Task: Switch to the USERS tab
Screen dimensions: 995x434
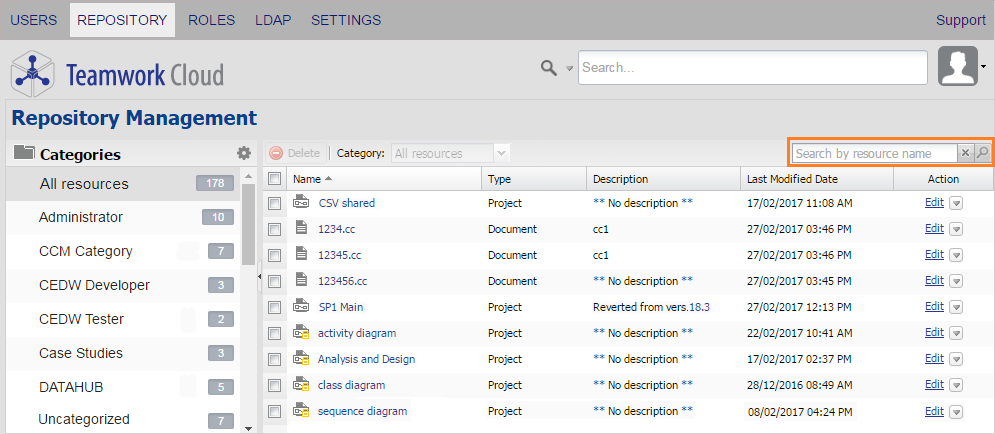Action: [x=34, y=20]
